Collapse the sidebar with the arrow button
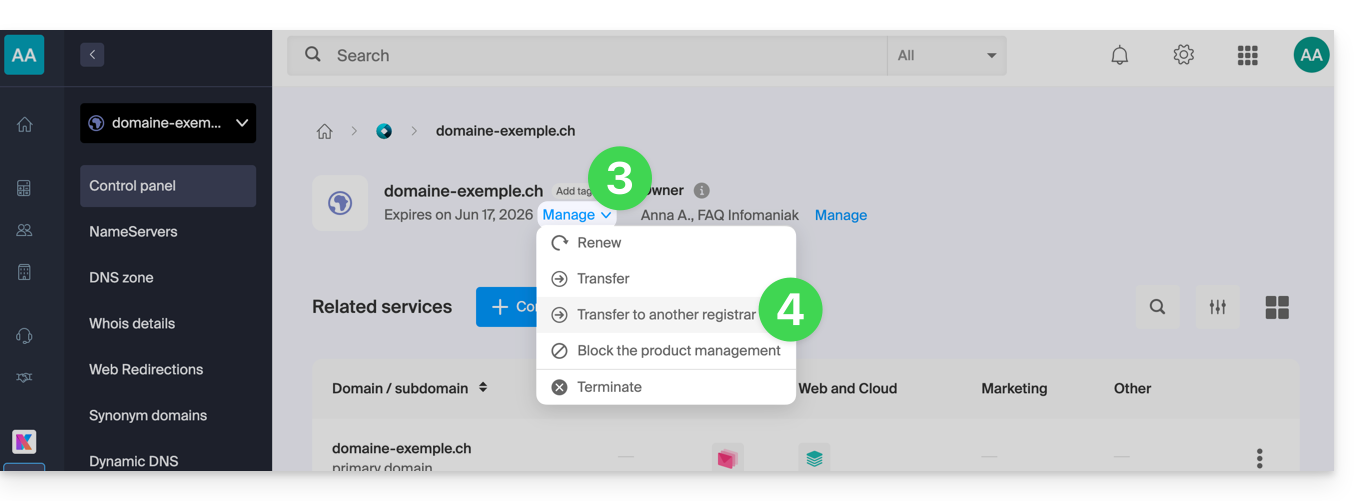Screen dimensions: 1364x501 point(92,55)
